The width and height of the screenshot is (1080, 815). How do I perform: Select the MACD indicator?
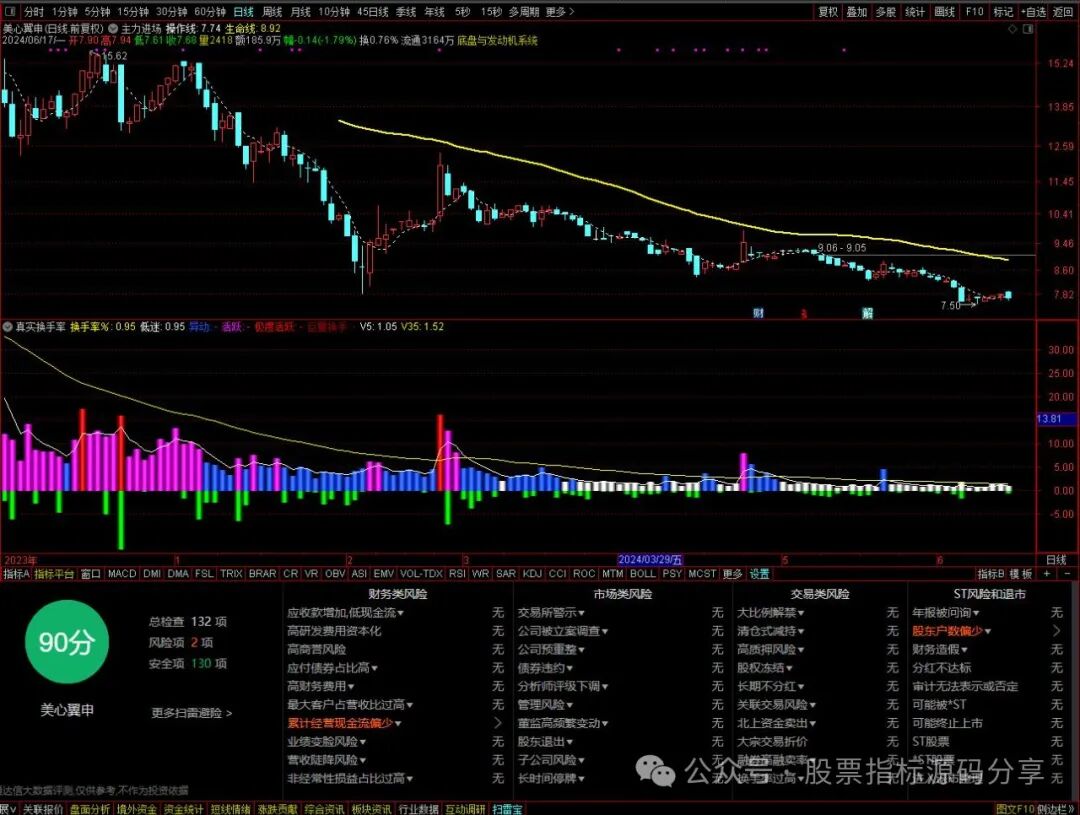click(122, 573)
